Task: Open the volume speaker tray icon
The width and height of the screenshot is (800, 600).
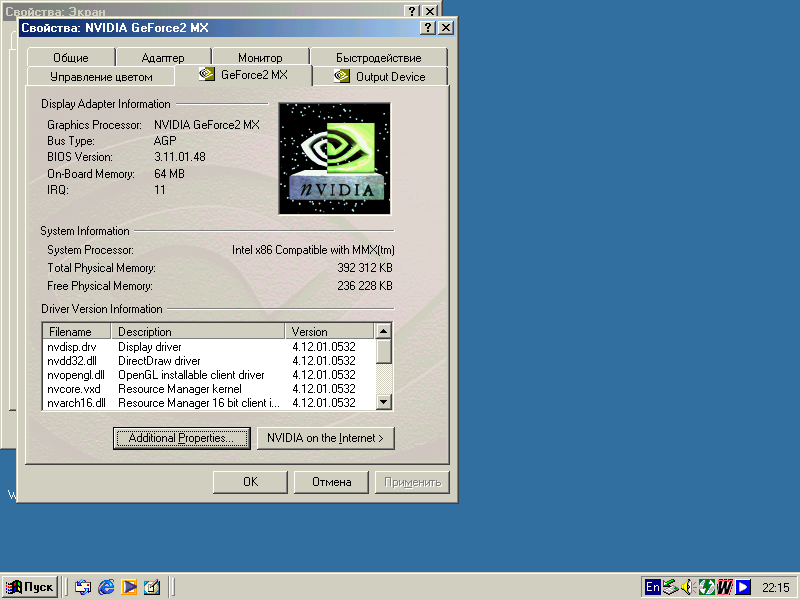Action: point(688,587)
